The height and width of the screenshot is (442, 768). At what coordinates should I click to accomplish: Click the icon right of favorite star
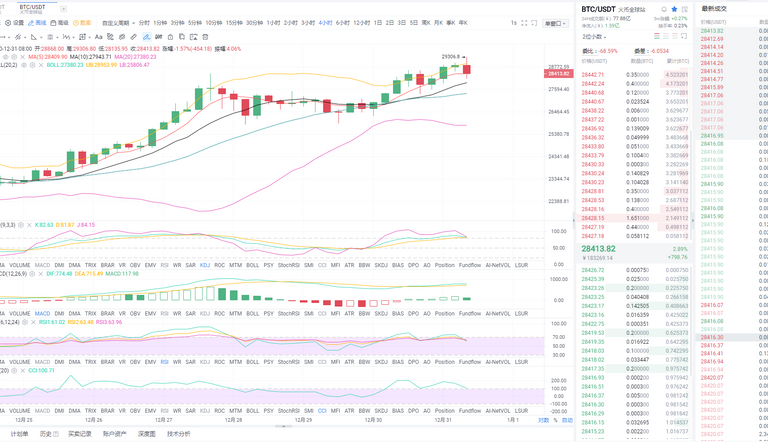(x=685, y=9)
